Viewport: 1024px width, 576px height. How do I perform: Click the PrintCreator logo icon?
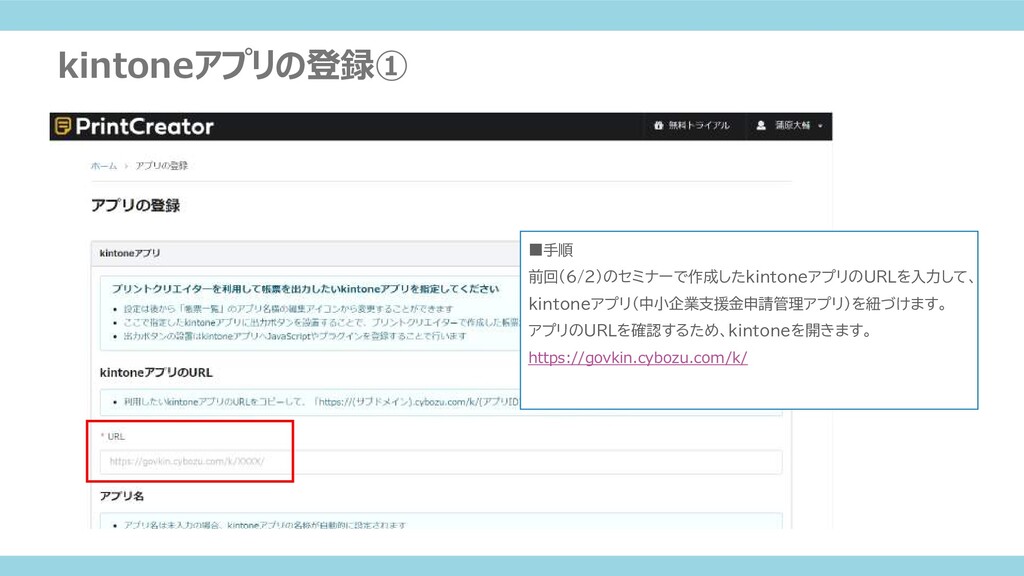(63, 126)
